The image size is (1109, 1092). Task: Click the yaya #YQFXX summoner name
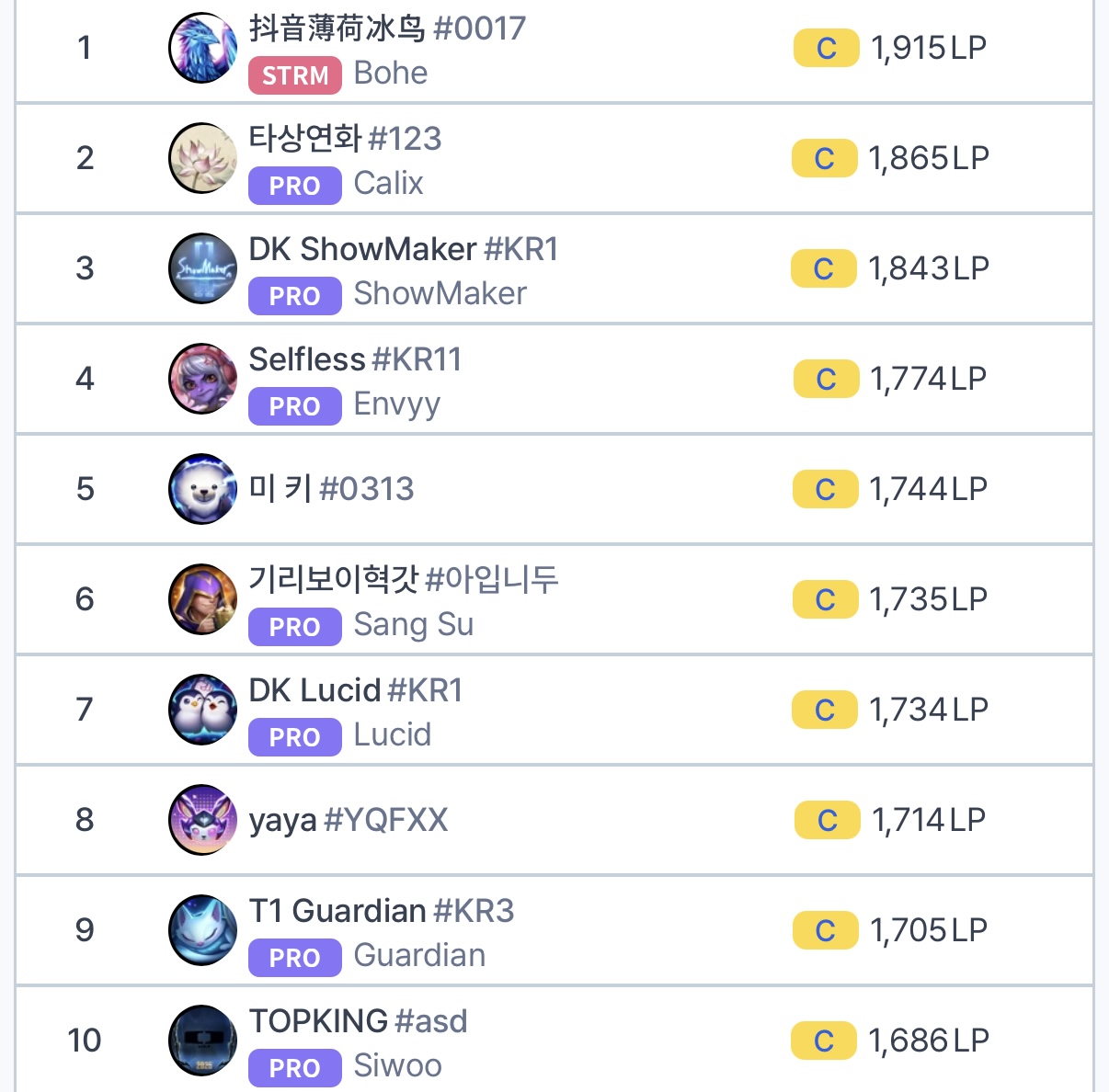pyautogui.click(x=349, y=820)
